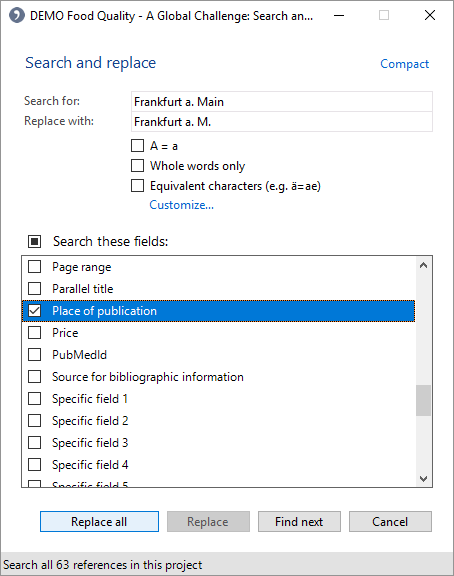Enable 'Whole words only' checkbox

pos(137,166)
